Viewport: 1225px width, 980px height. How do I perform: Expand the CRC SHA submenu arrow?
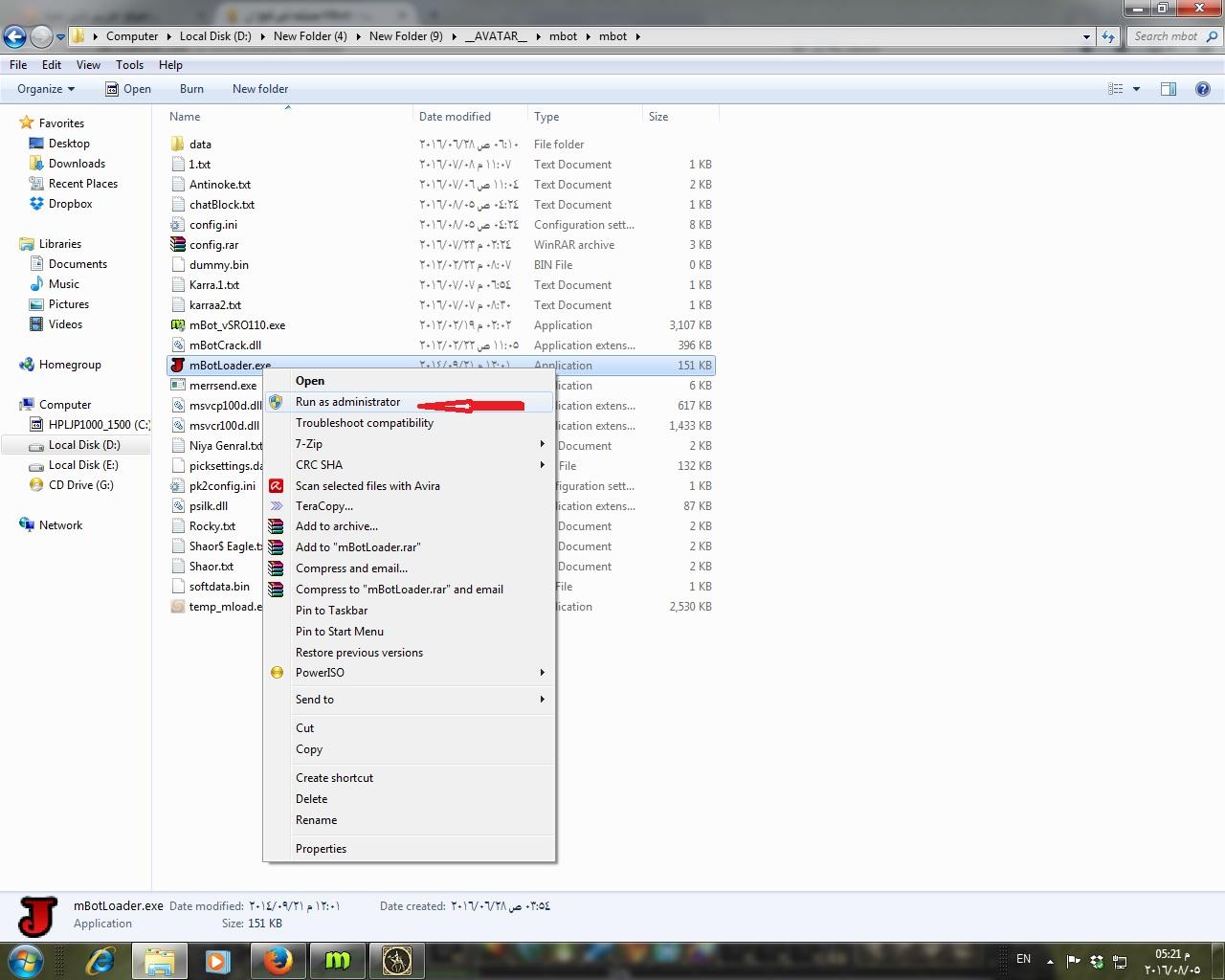[x=543, y=465]
